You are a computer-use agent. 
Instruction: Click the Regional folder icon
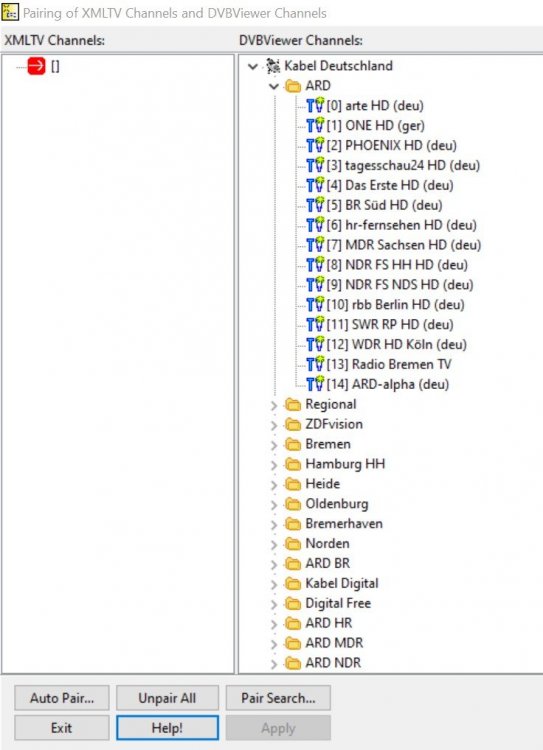tap(293, 405)
